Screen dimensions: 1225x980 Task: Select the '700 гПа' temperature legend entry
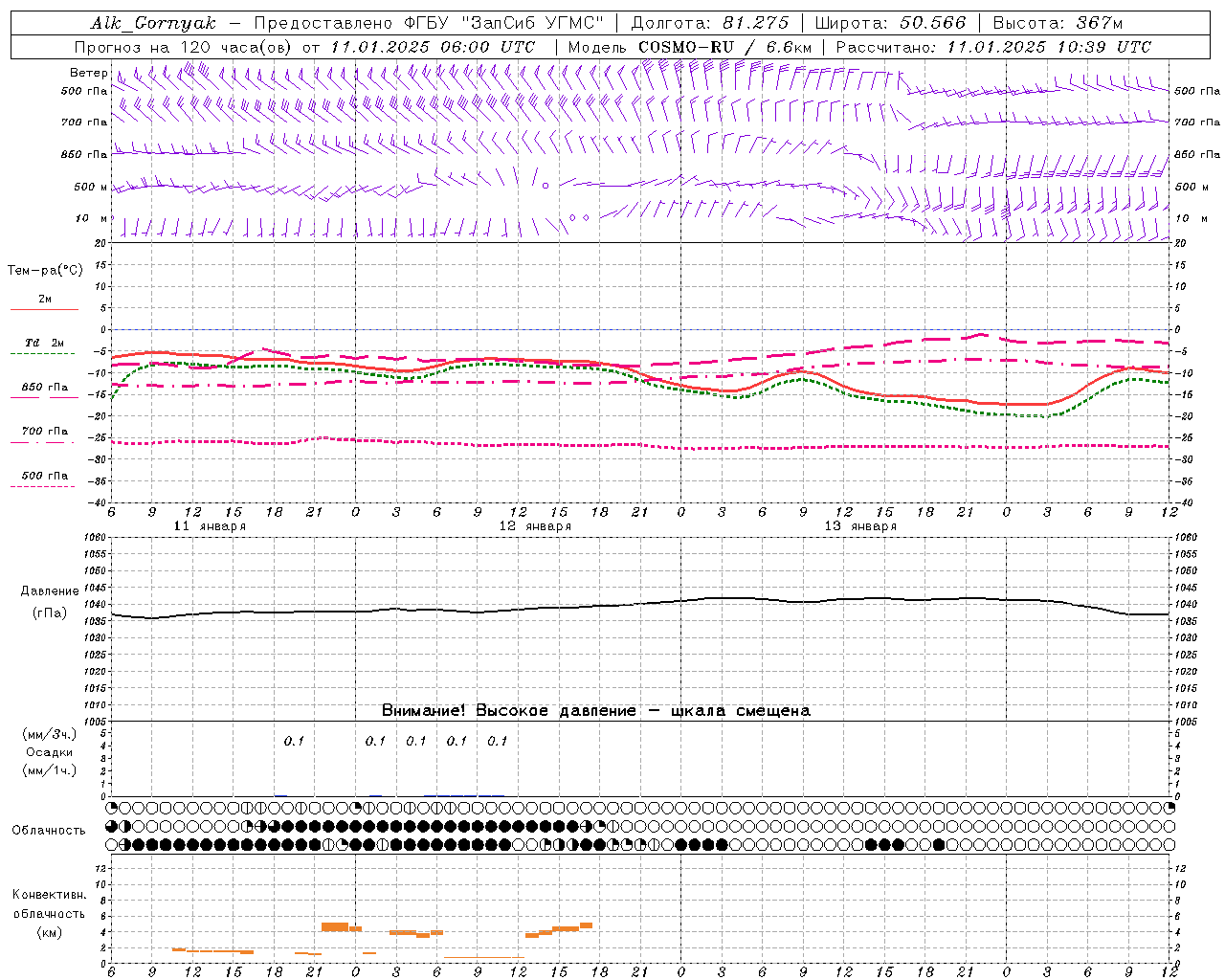(x=45, y=432)
